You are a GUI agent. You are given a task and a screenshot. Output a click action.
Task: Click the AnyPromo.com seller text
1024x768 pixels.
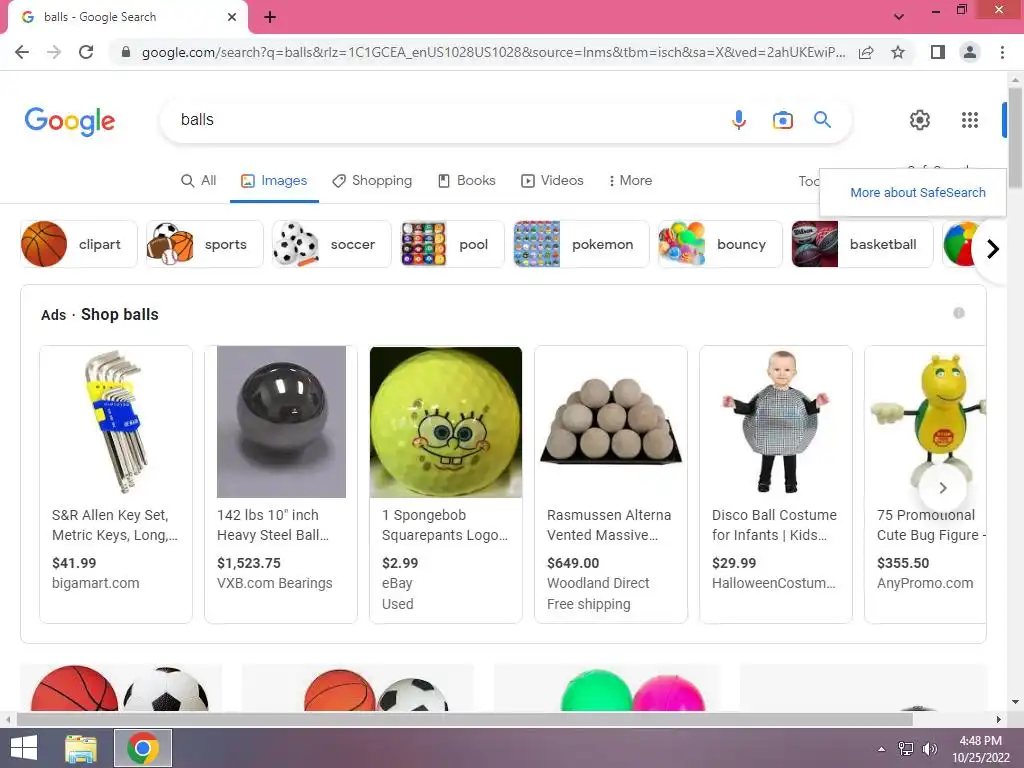click(x=925, y=583)
